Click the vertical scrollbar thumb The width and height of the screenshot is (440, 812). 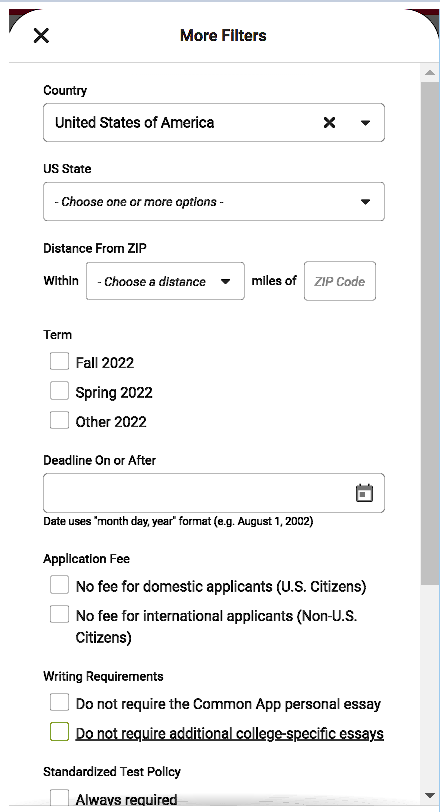pos(430,332)
